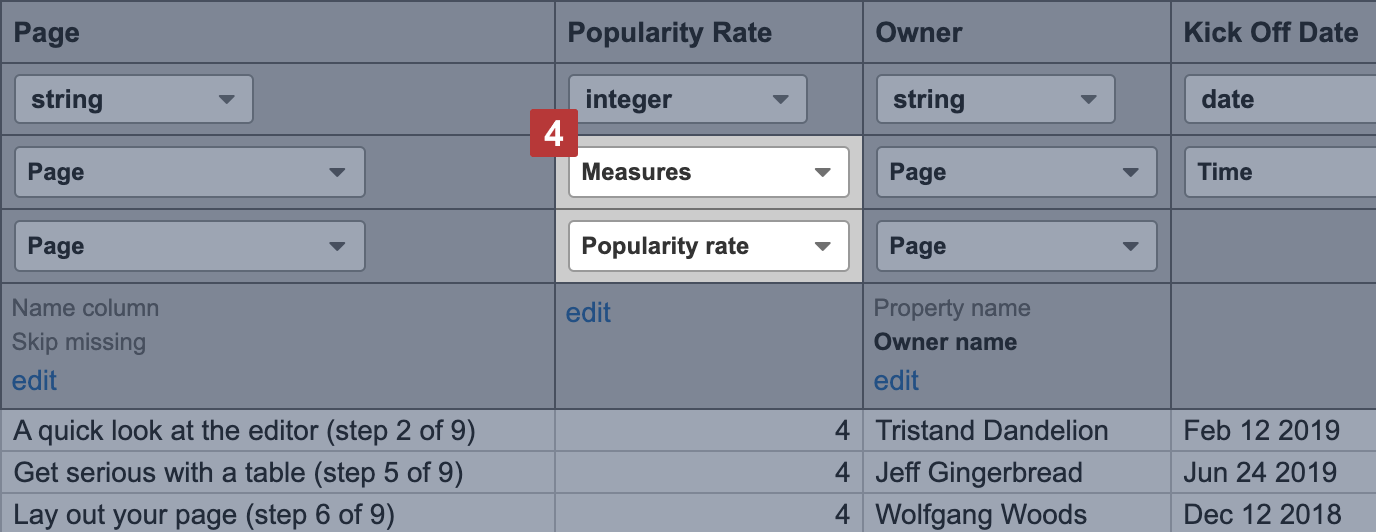Click the Popularity Rate column header
The image size is (1376, 532).
pos(669,32)
